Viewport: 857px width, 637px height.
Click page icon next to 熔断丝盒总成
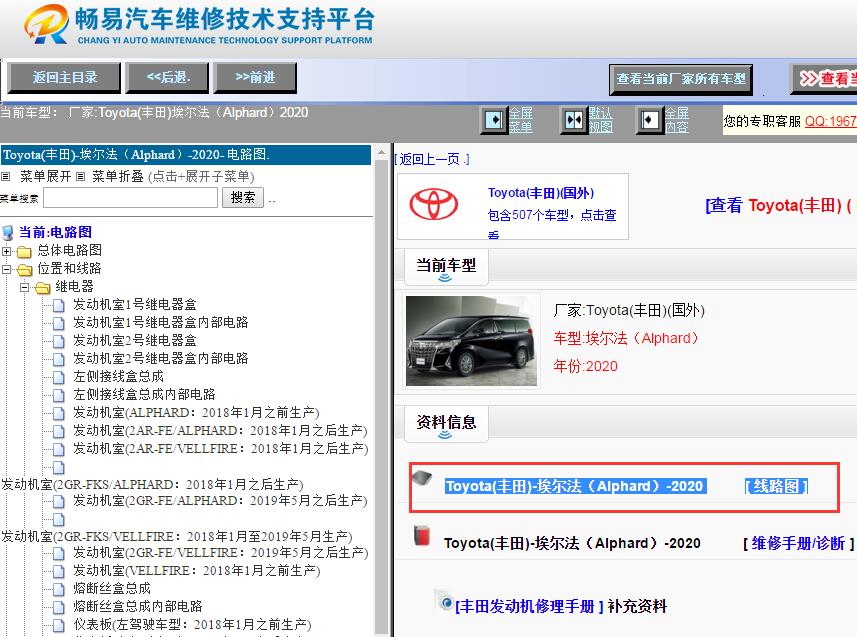(x=58, y=590)
